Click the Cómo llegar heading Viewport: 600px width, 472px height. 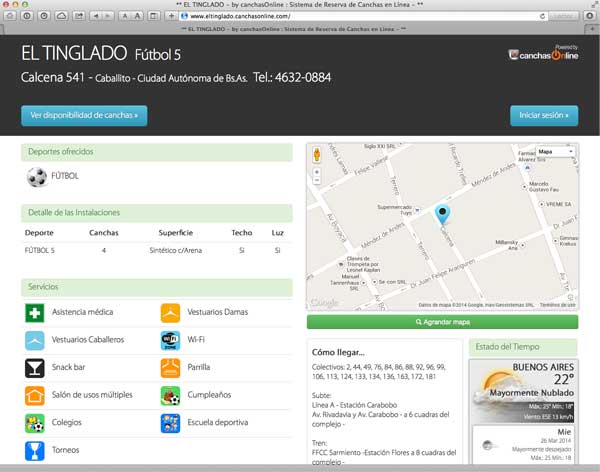pyautogui.click(x=338, y=352)
